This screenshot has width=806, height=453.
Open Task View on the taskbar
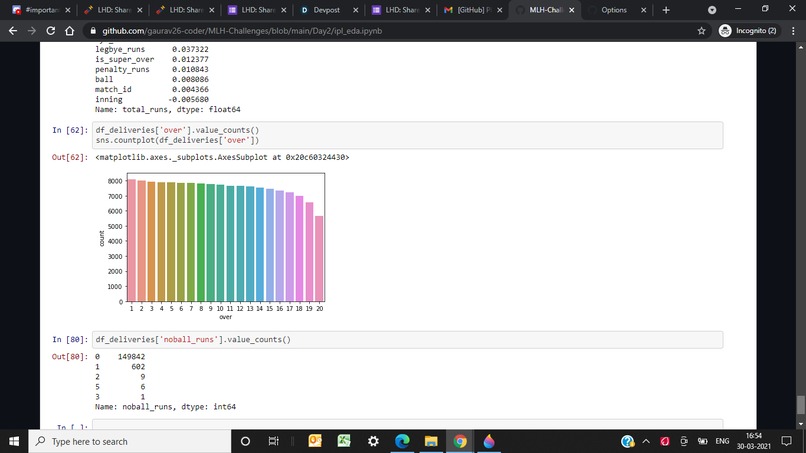(x=273, y=441)
